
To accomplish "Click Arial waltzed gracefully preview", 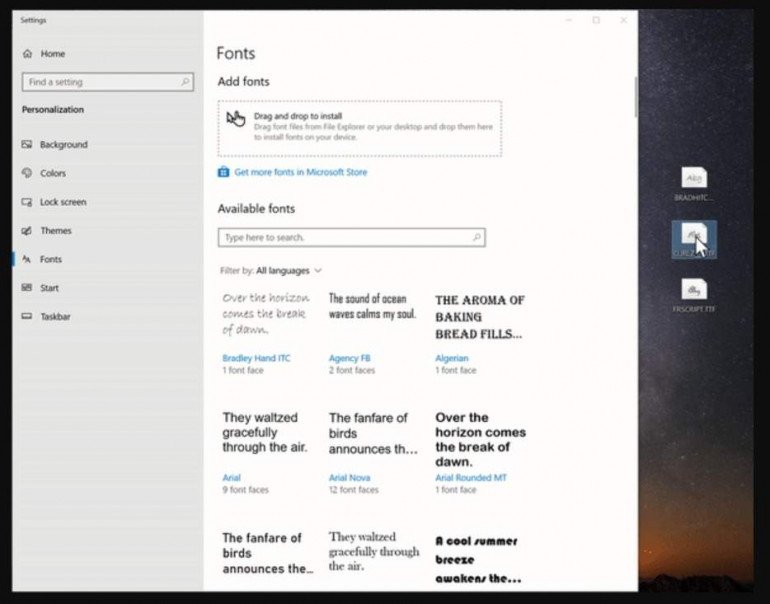I will coord(265,432).
